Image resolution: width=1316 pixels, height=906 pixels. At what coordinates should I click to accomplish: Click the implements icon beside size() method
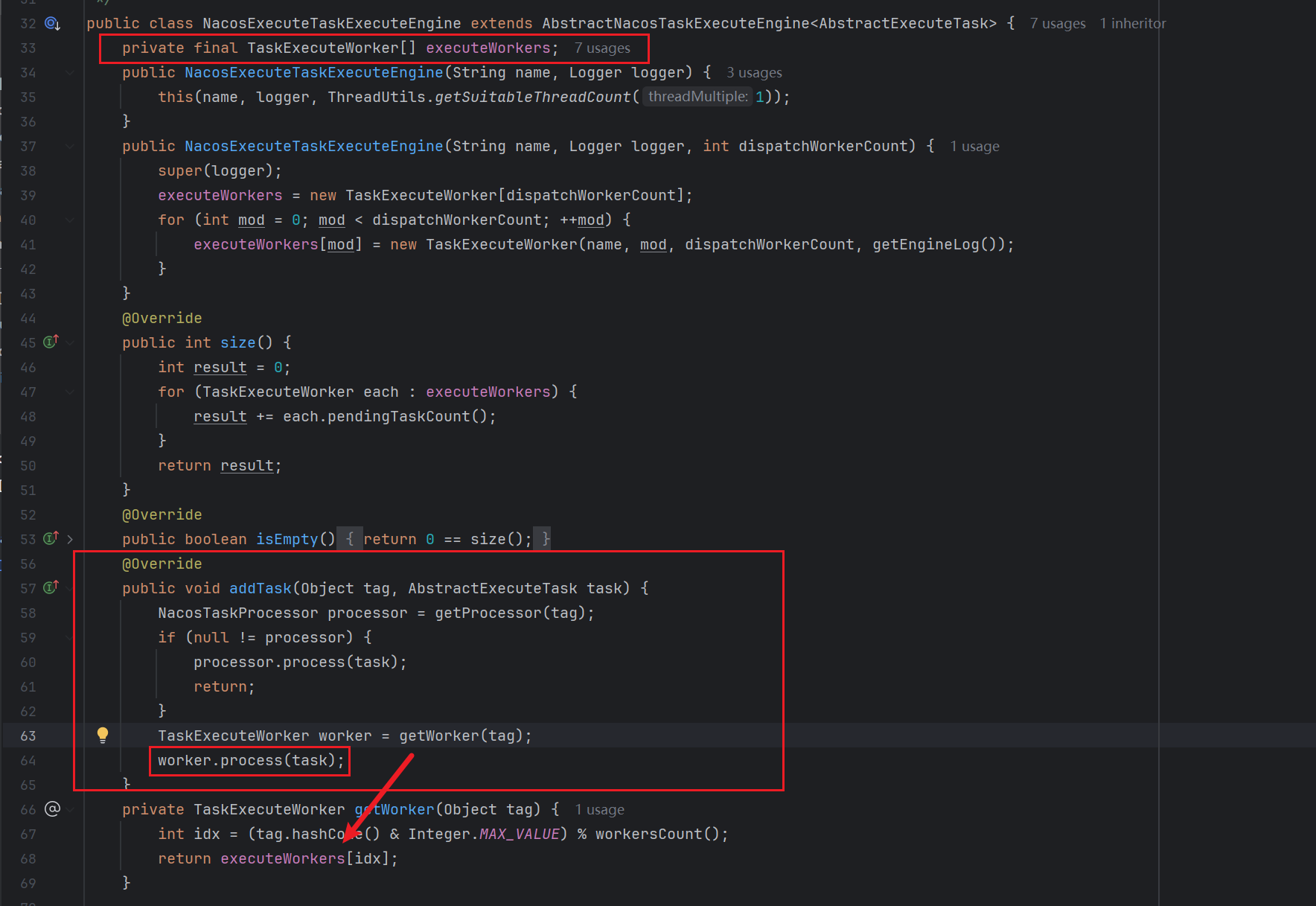point(51,342)
